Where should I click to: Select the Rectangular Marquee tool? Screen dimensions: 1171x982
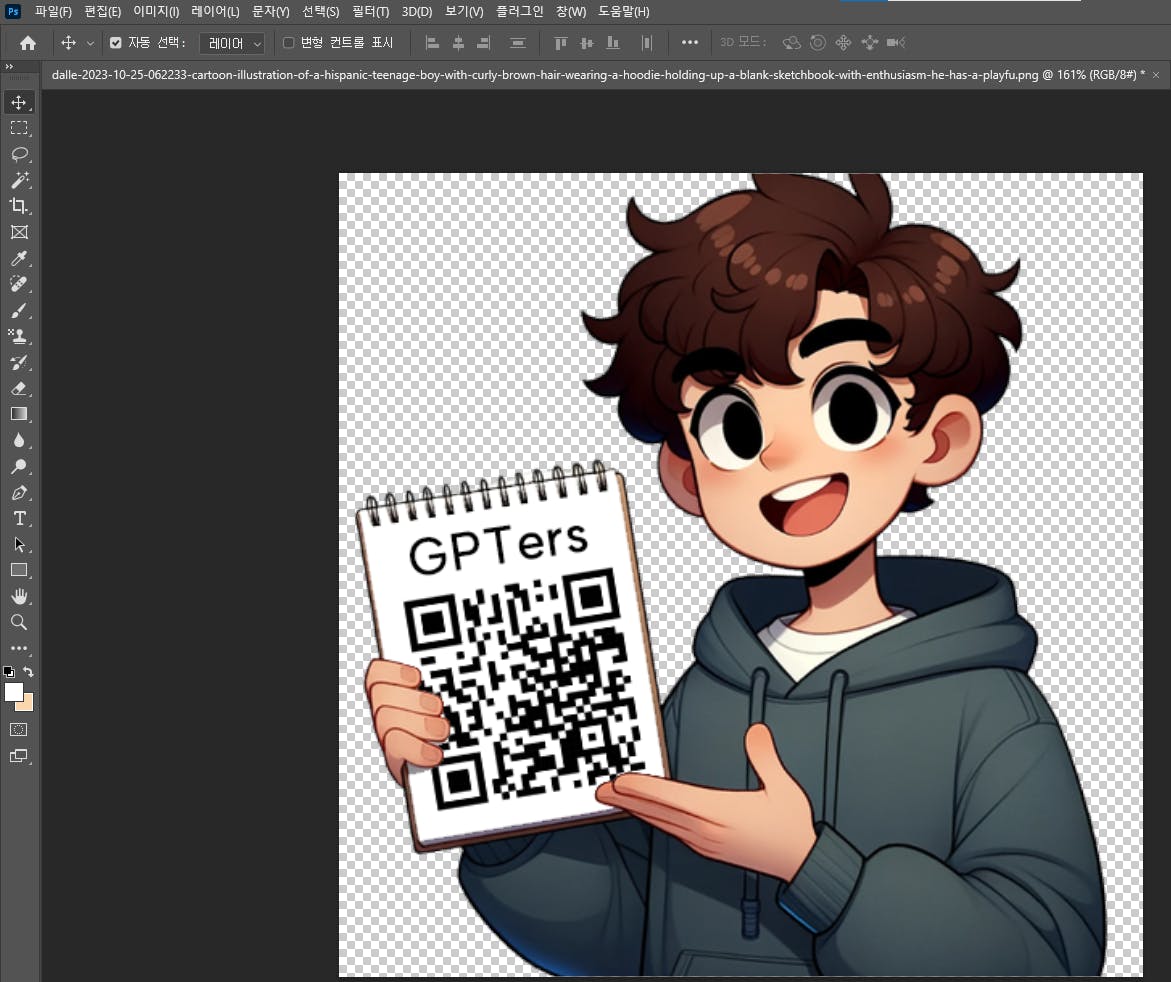tap(19, 128)
